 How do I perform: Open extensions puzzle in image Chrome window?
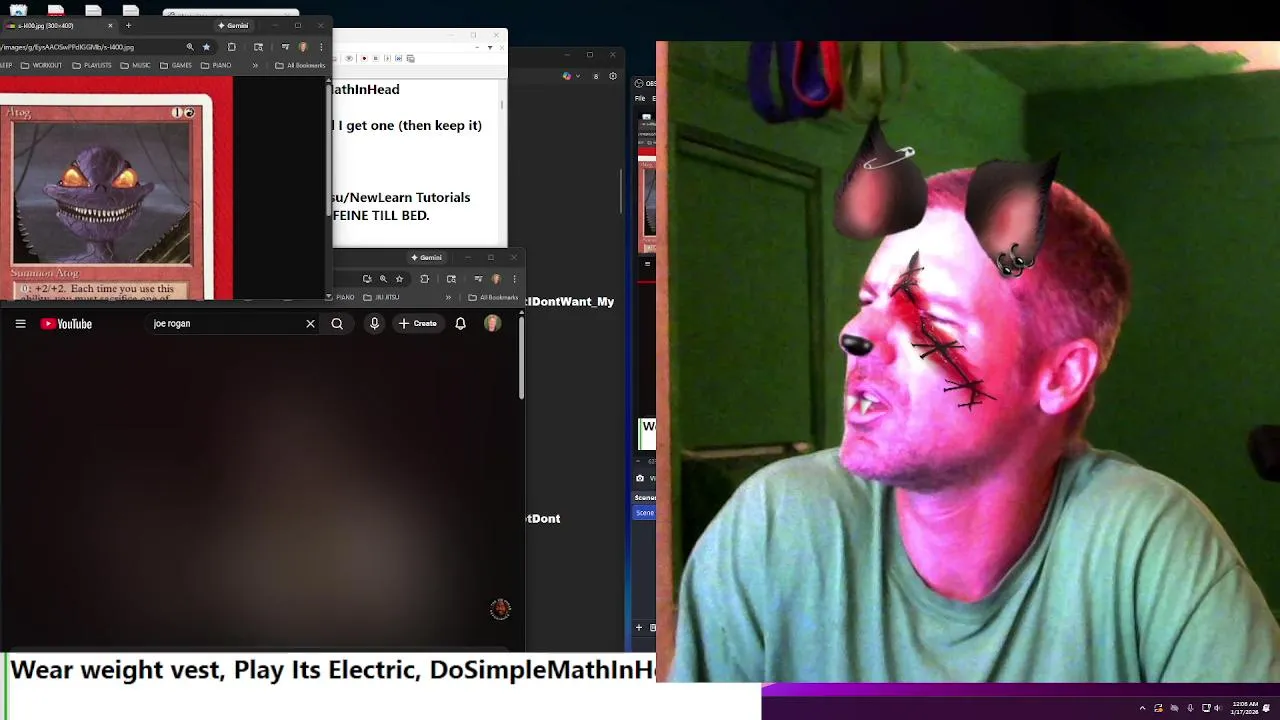[232, 47]
